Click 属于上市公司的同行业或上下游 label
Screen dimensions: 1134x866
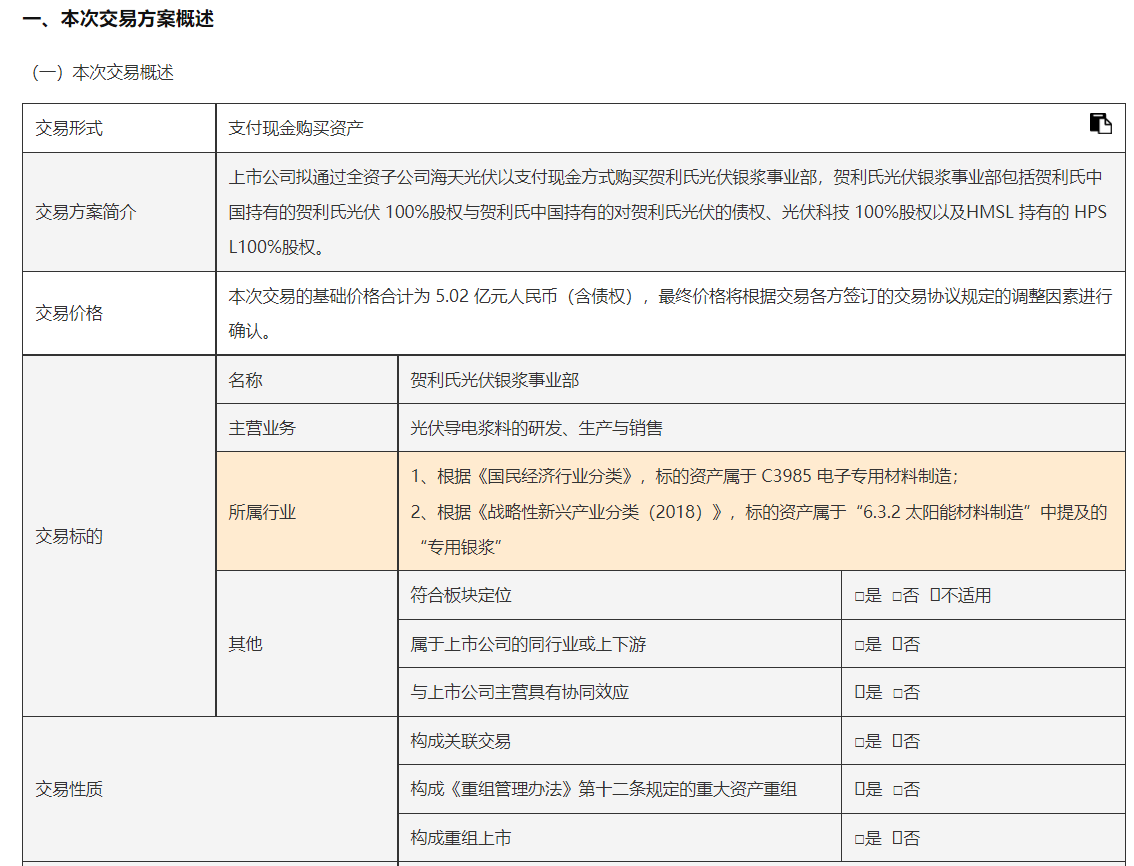pyautogui.click(x=528, y=644)
